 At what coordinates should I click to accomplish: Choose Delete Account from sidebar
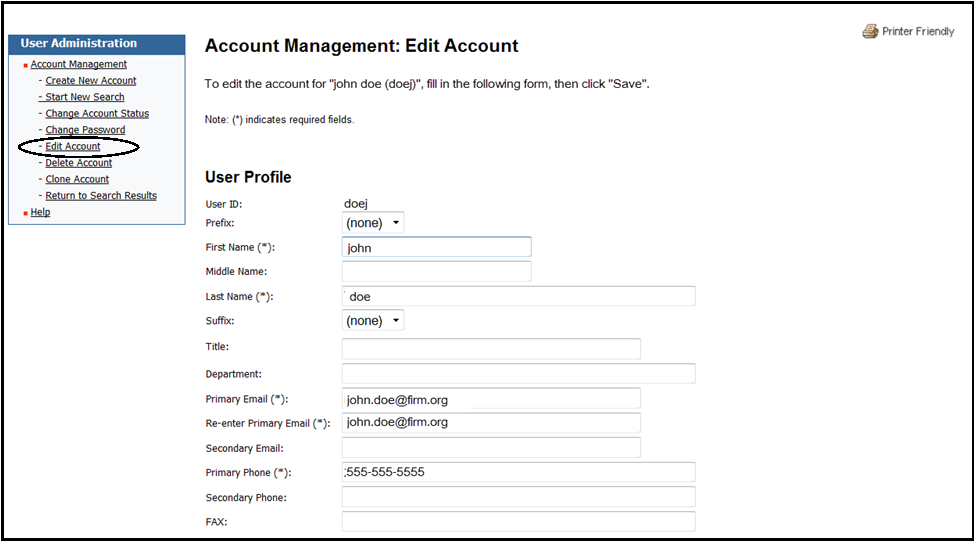click(x=78, y=163)
